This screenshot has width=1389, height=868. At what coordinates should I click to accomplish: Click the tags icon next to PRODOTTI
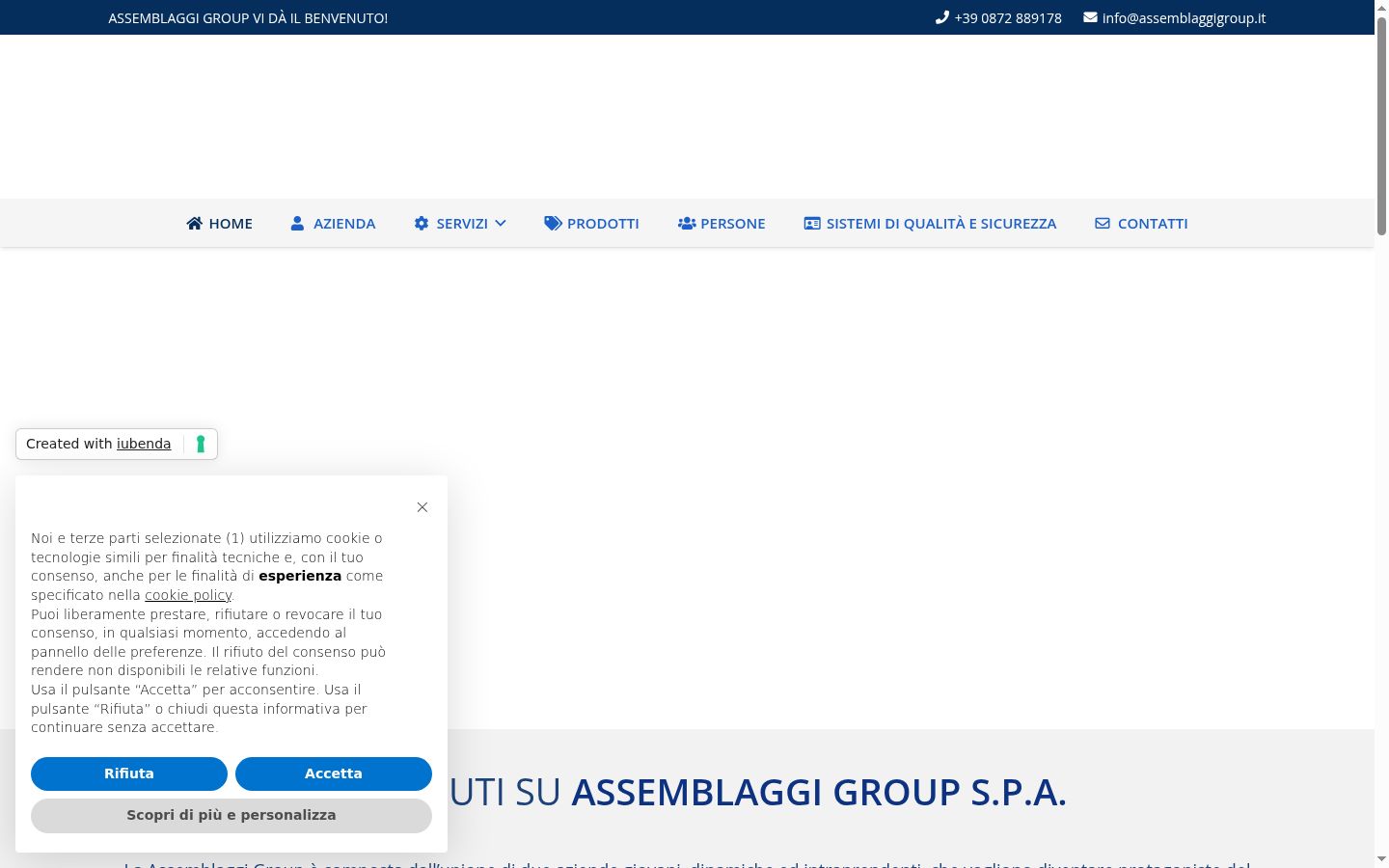553,223
